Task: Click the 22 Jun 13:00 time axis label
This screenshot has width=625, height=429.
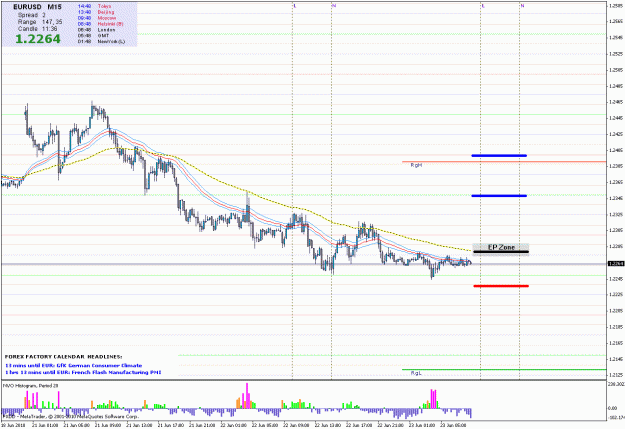Action: [328, 425]
